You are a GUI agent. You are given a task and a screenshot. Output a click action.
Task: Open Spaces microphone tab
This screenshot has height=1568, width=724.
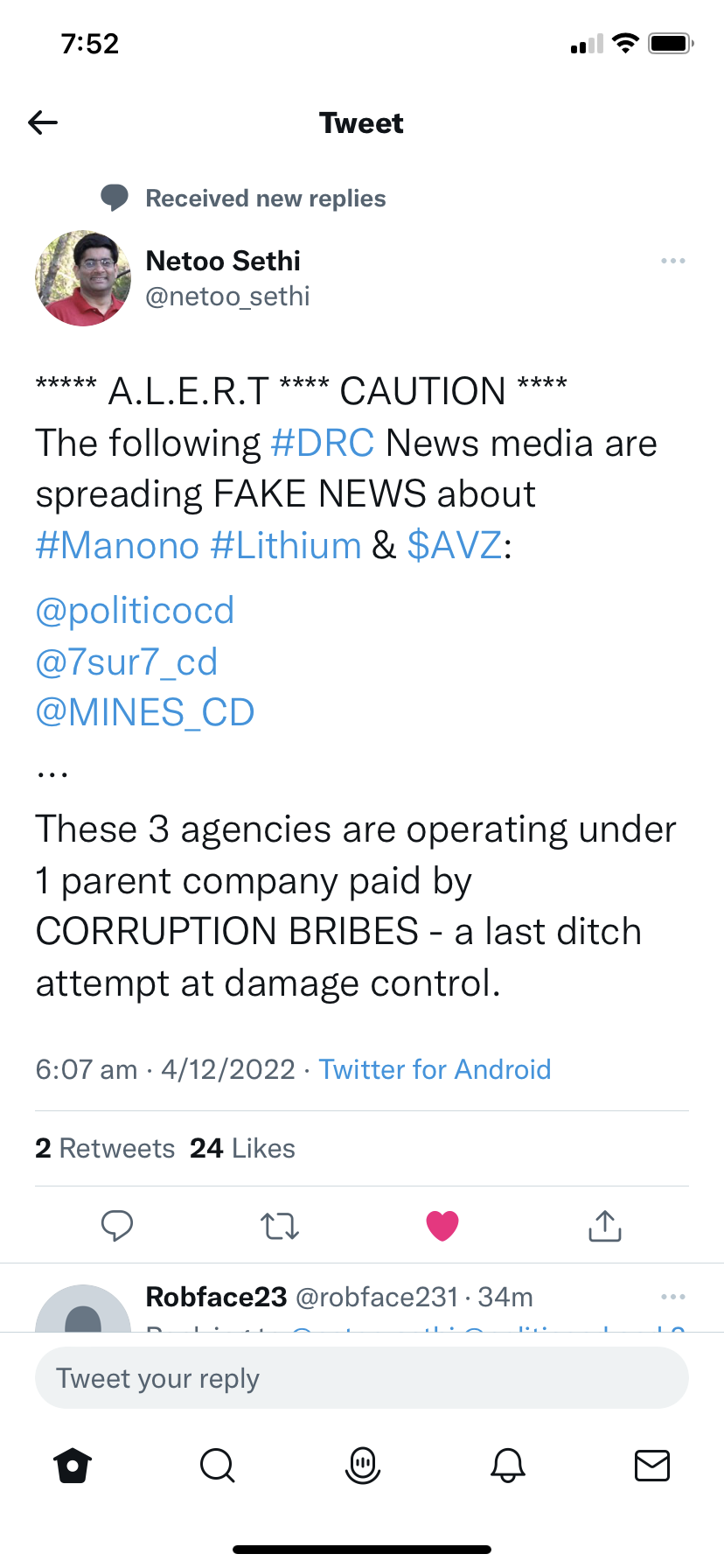click(362, 1465)
